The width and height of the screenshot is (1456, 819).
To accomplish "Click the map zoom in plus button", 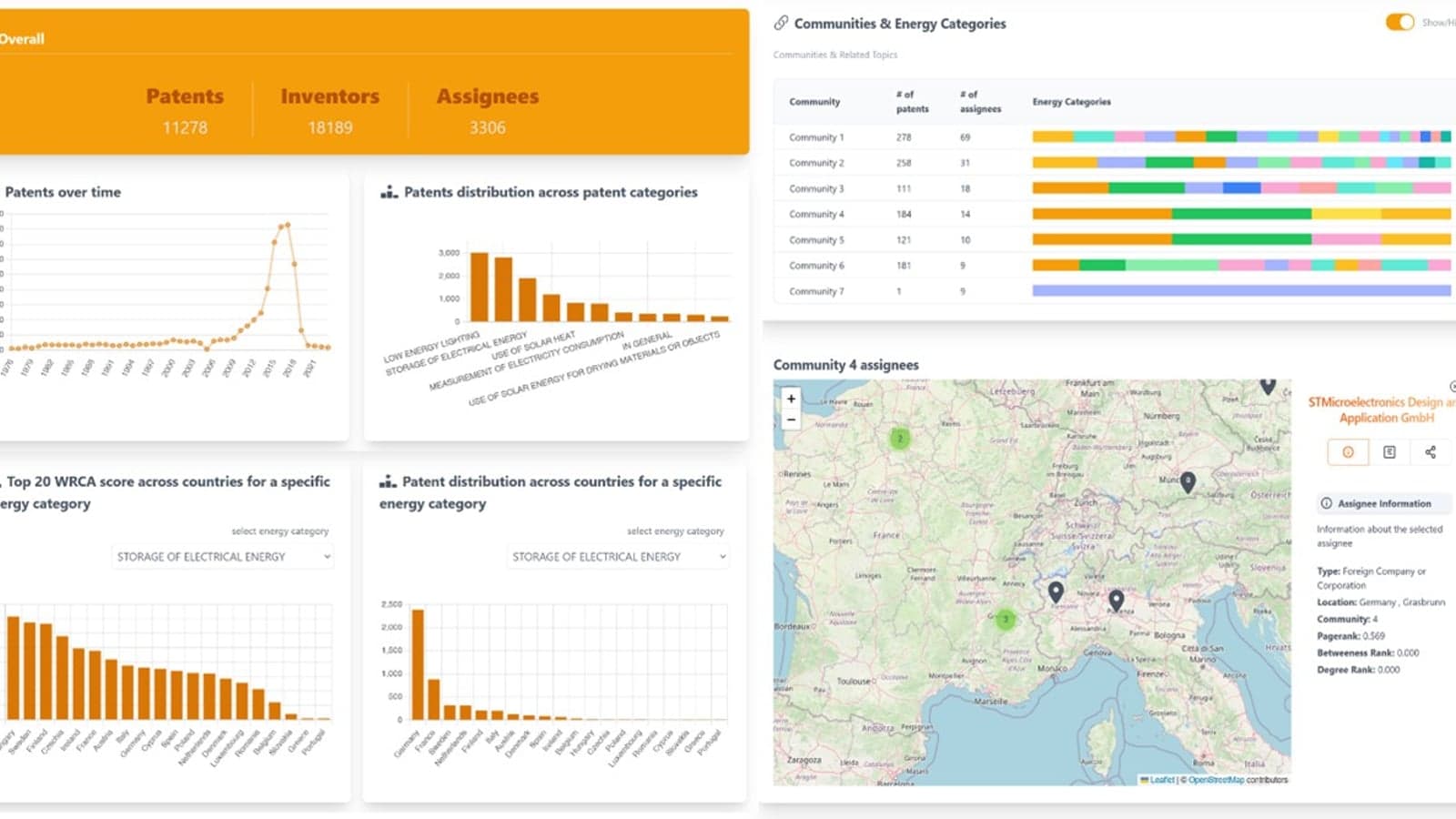I will (791, 399).
